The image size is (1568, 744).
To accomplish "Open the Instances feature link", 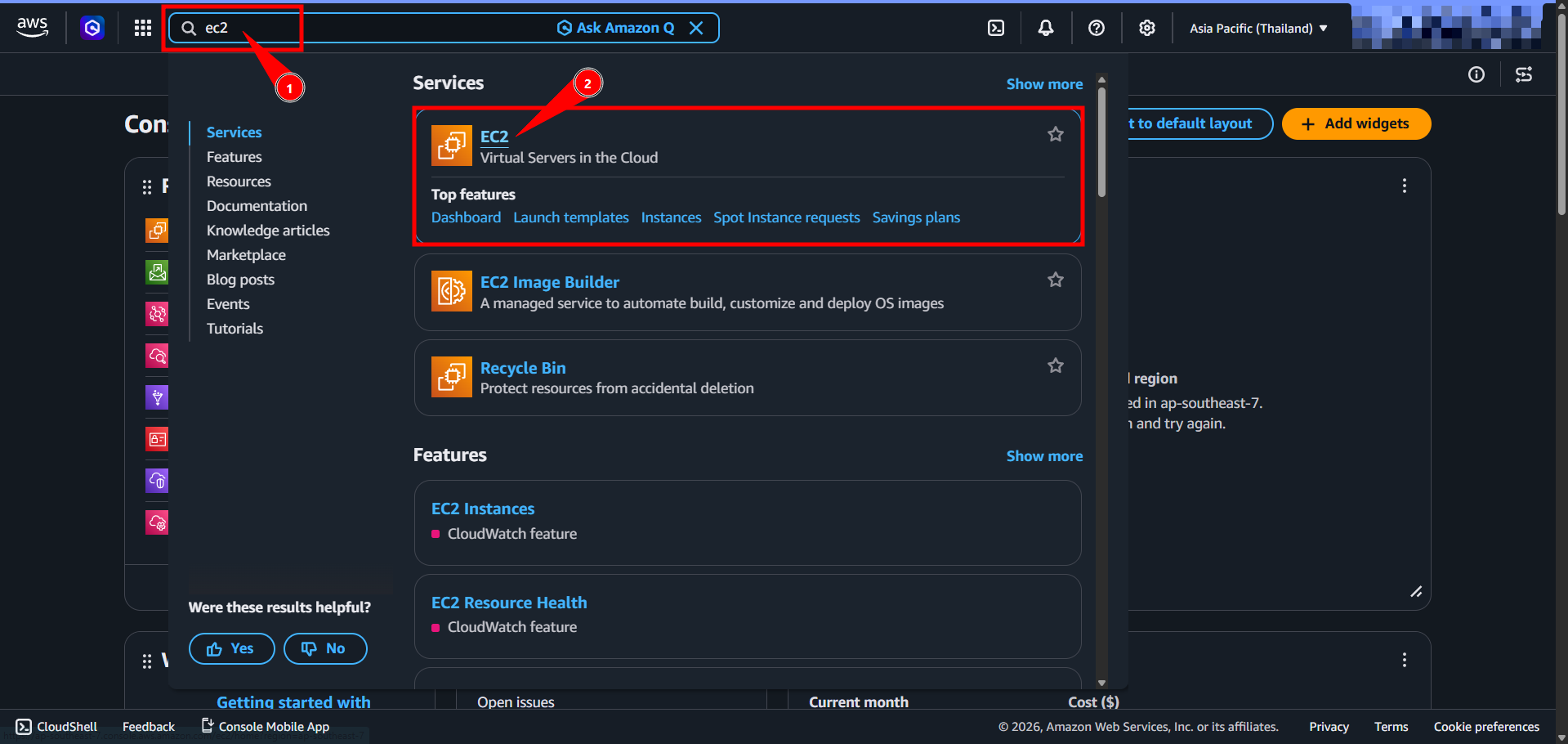I will click(x=671, y=217).
